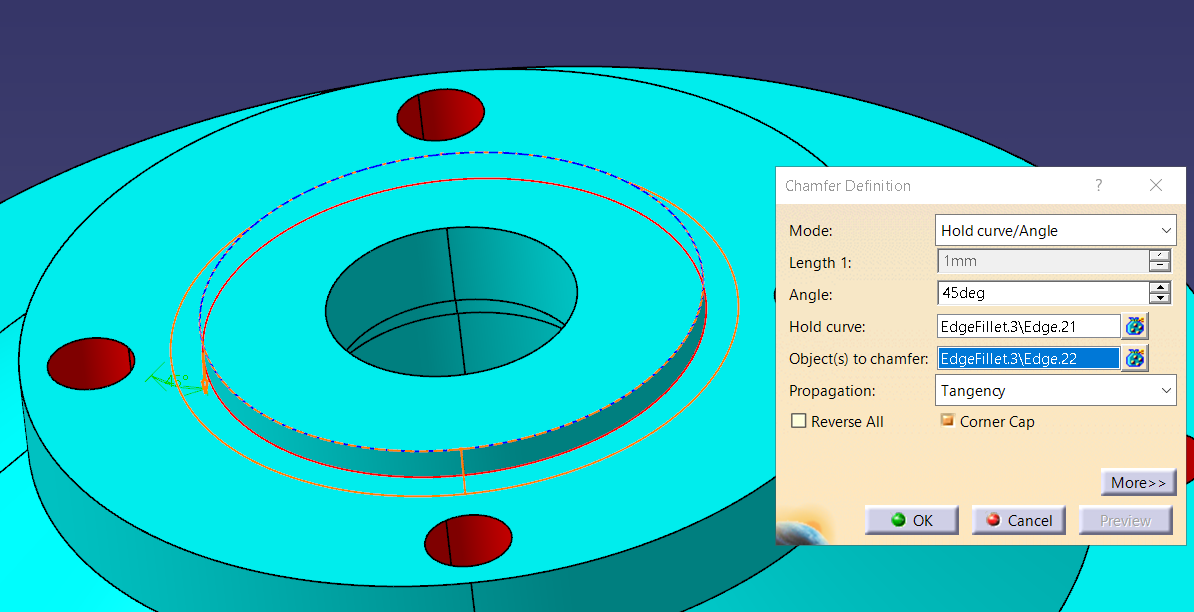
Task: Toggle the Corner Cap option
Action: [x=987, y=421]
